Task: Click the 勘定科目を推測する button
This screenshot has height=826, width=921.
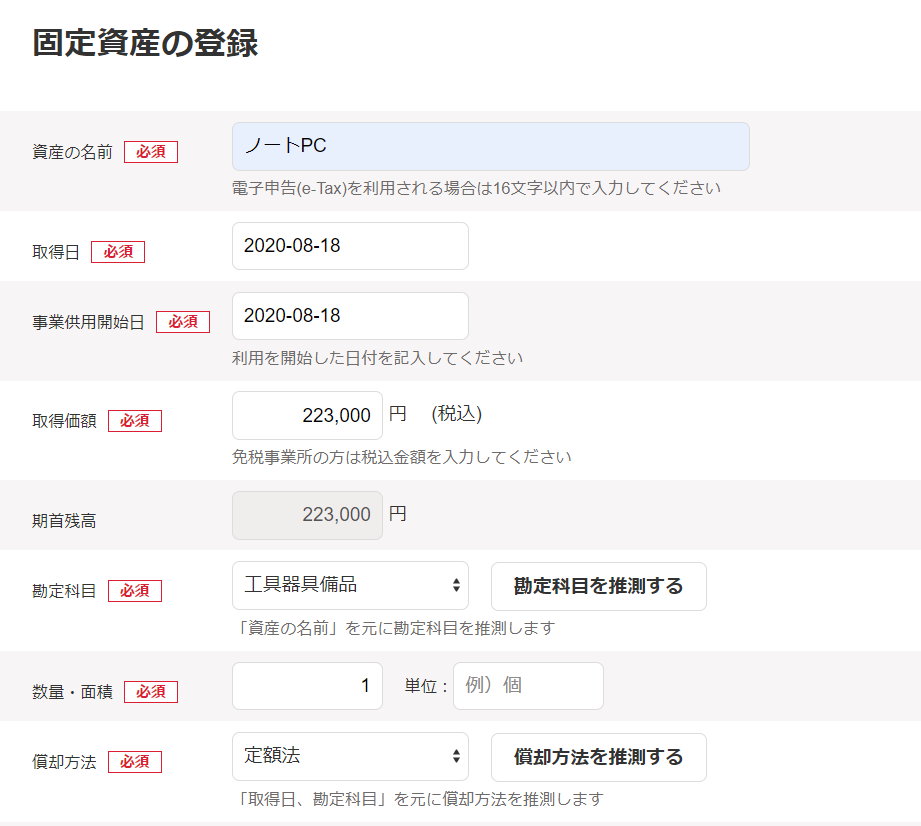Action: tap(599, 586)
